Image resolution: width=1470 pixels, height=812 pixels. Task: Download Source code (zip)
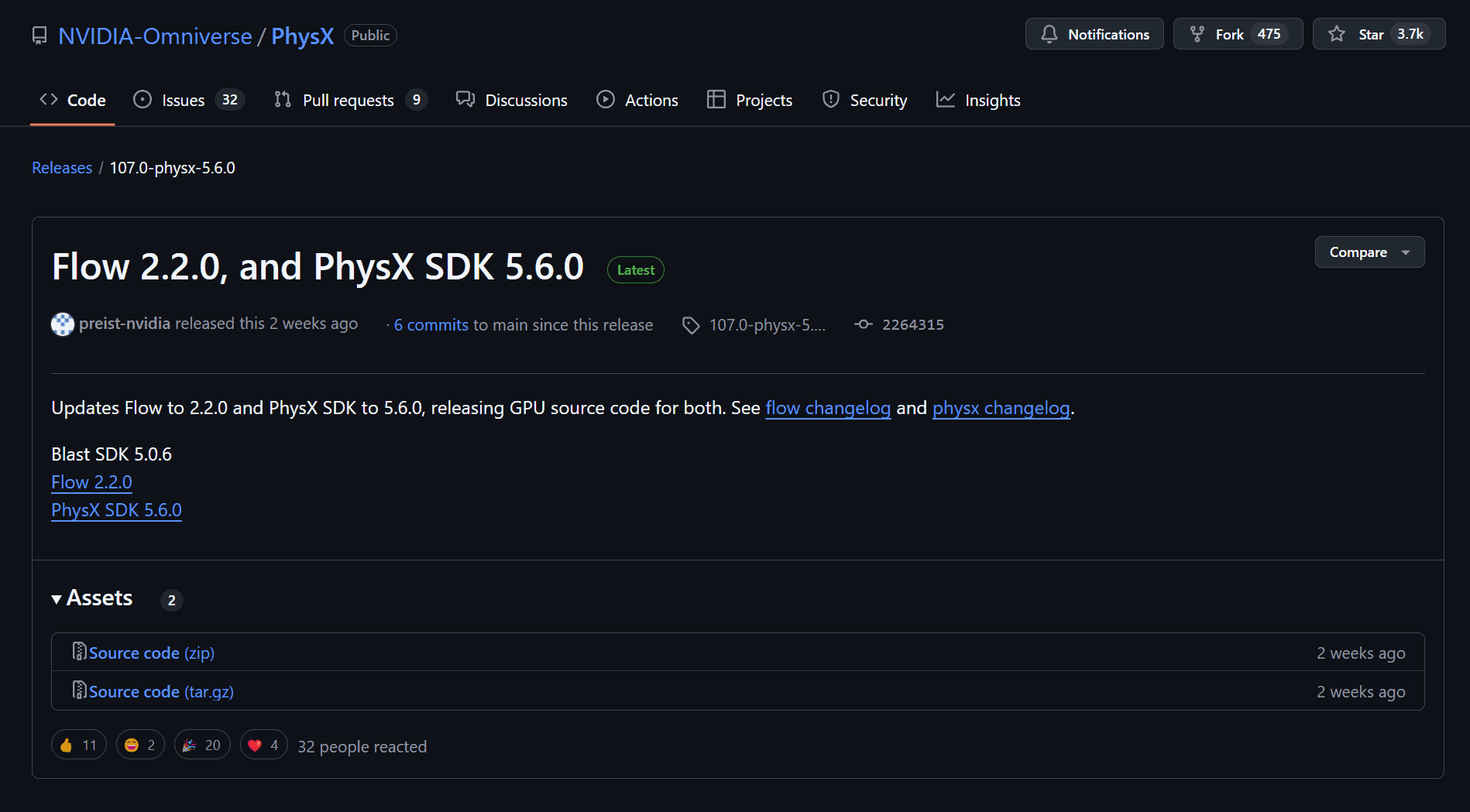151,653
